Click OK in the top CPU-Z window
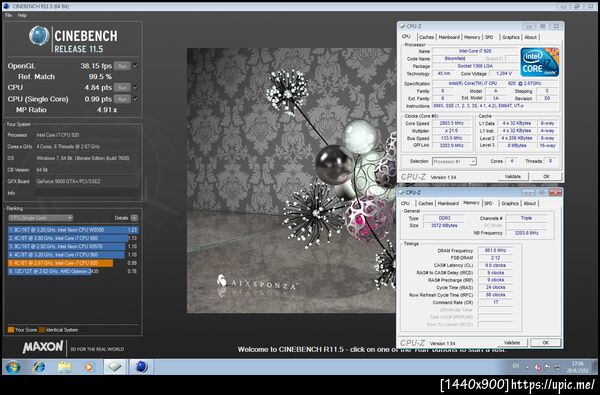600x395 pixels. (x=546, y=176)
